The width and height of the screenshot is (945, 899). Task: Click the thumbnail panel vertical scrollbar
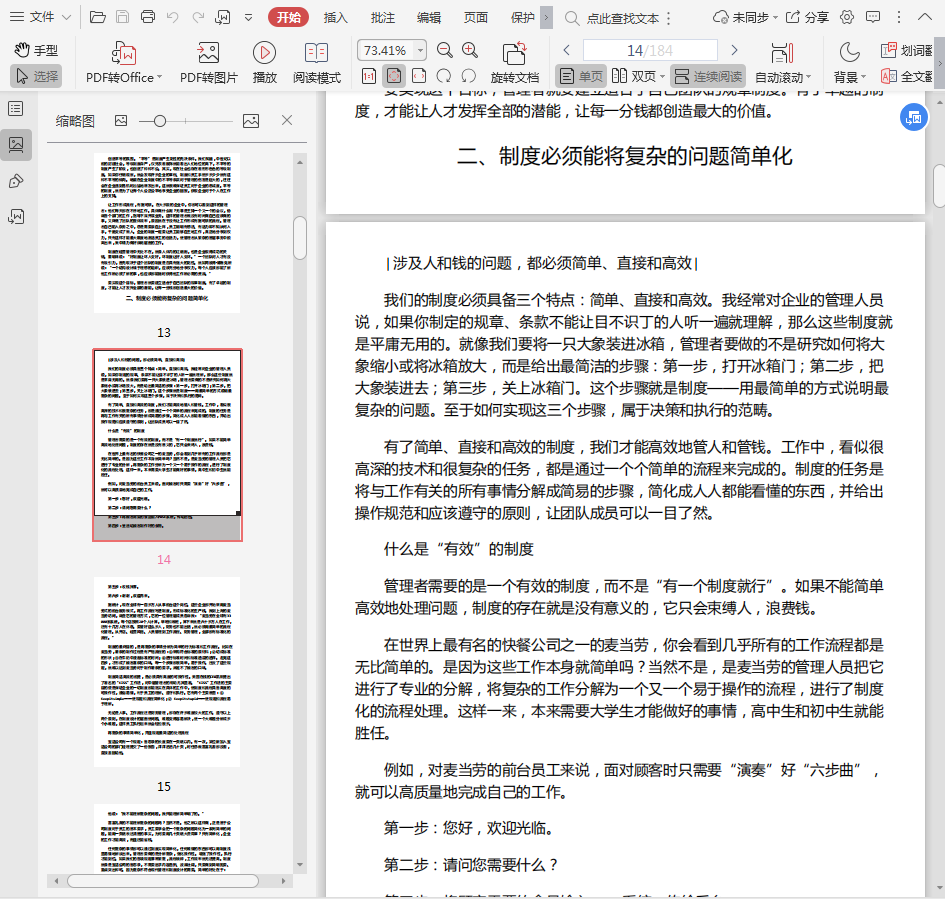[x=300, y=238]
